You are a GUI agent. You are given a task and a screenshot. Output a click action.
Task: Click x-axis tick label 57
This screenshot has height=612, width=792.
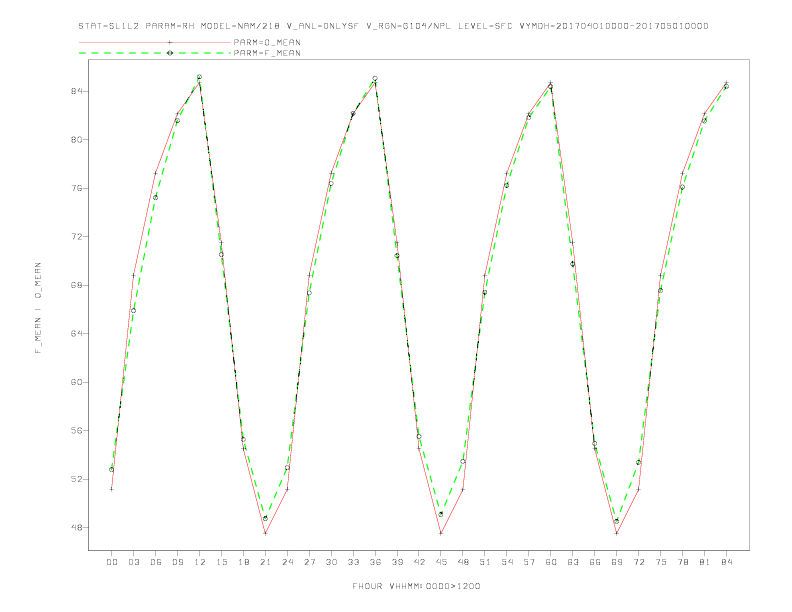(x=529, y=562)
